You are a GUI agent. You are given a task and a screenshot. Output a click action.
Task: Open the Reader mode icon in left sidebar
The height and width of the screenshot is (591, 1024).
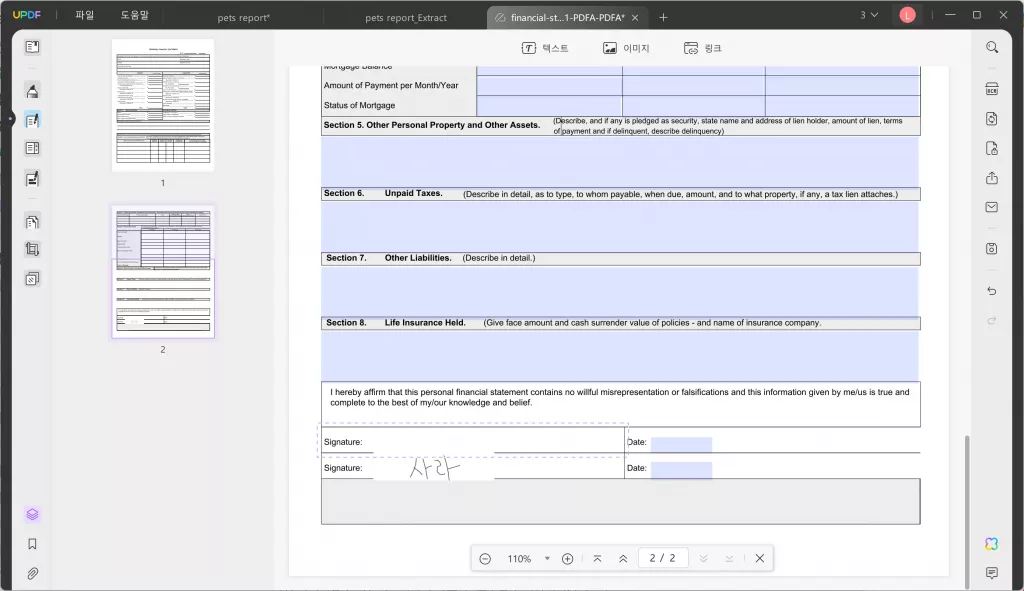(32, 47)
